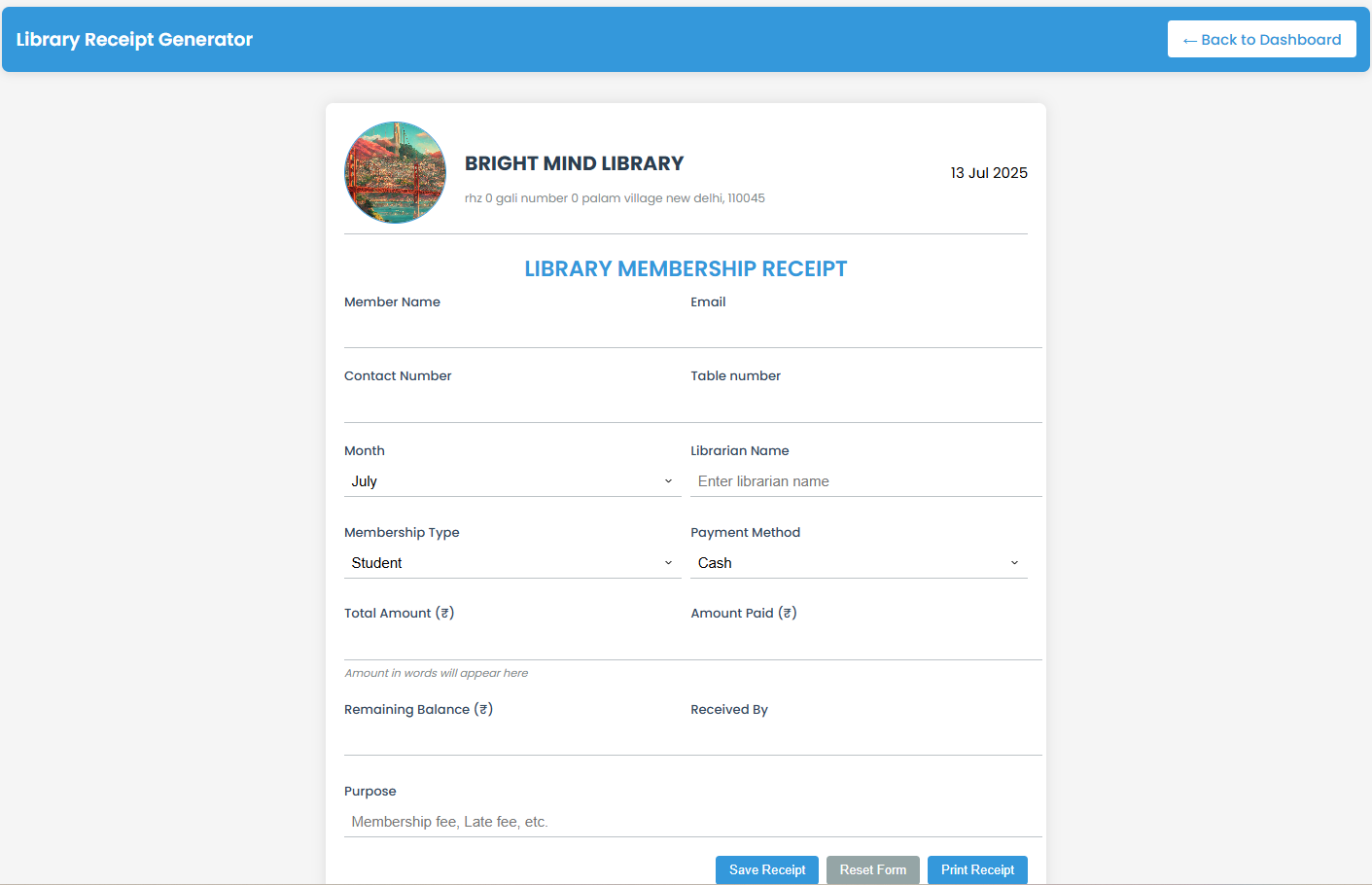Click the Month dropdown chevron arrow
Image resolution: width=1372 pixels, height=885 pixels.
tap(669, 480)
